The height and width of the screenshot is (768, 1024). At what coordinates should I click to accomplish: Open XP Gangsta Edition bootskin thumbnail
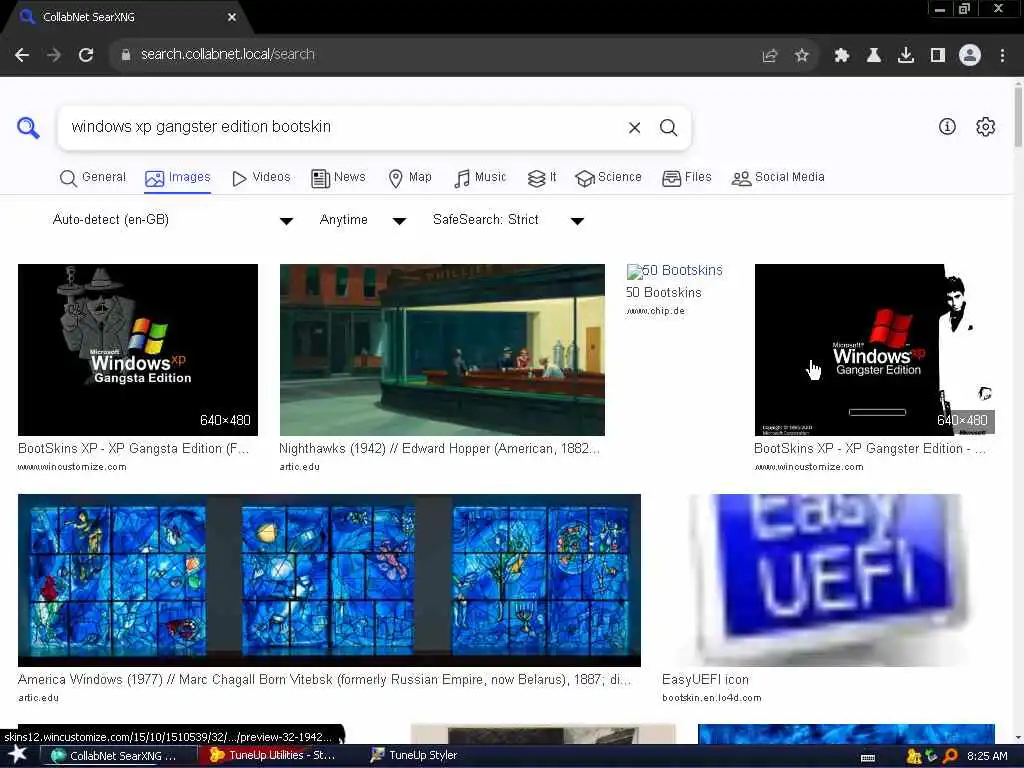pos(138,349)
